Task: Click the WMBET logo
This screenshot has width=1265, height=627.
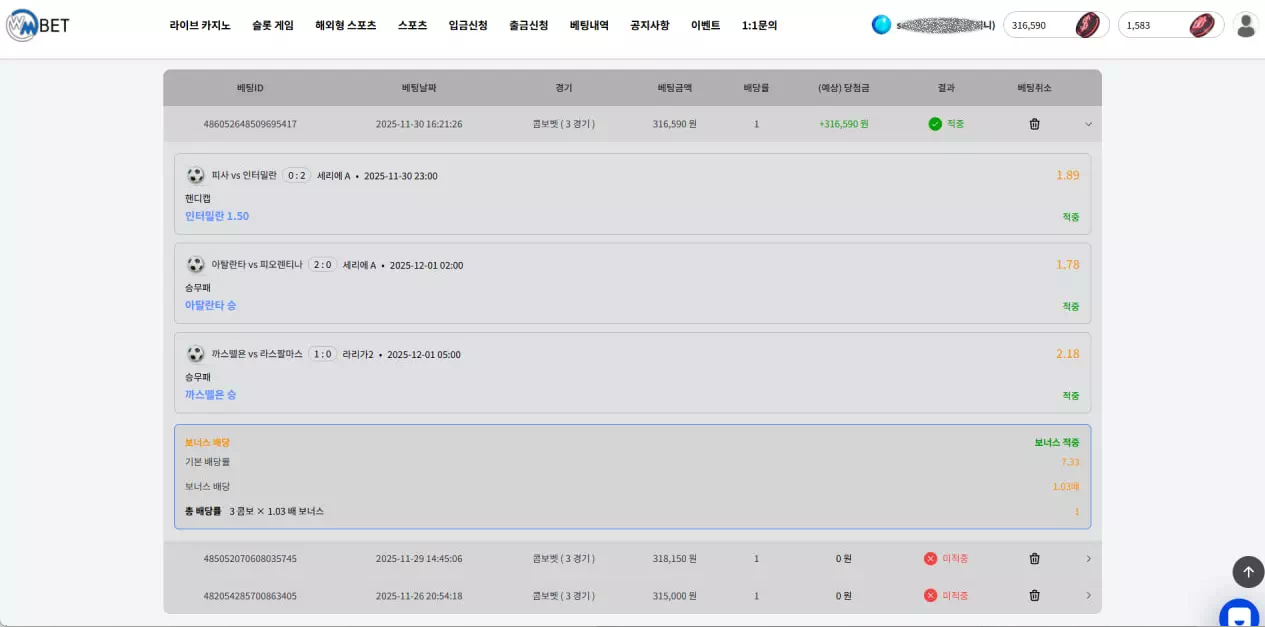Action: click(38, 25)
